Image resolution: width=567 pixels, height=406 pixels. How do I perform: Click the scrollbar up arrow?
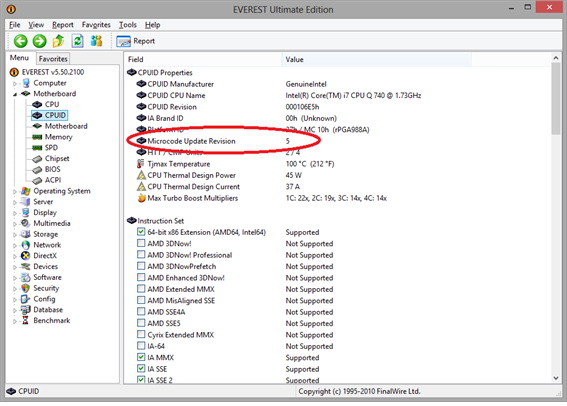pyautogui.click(x=556, y=58)
